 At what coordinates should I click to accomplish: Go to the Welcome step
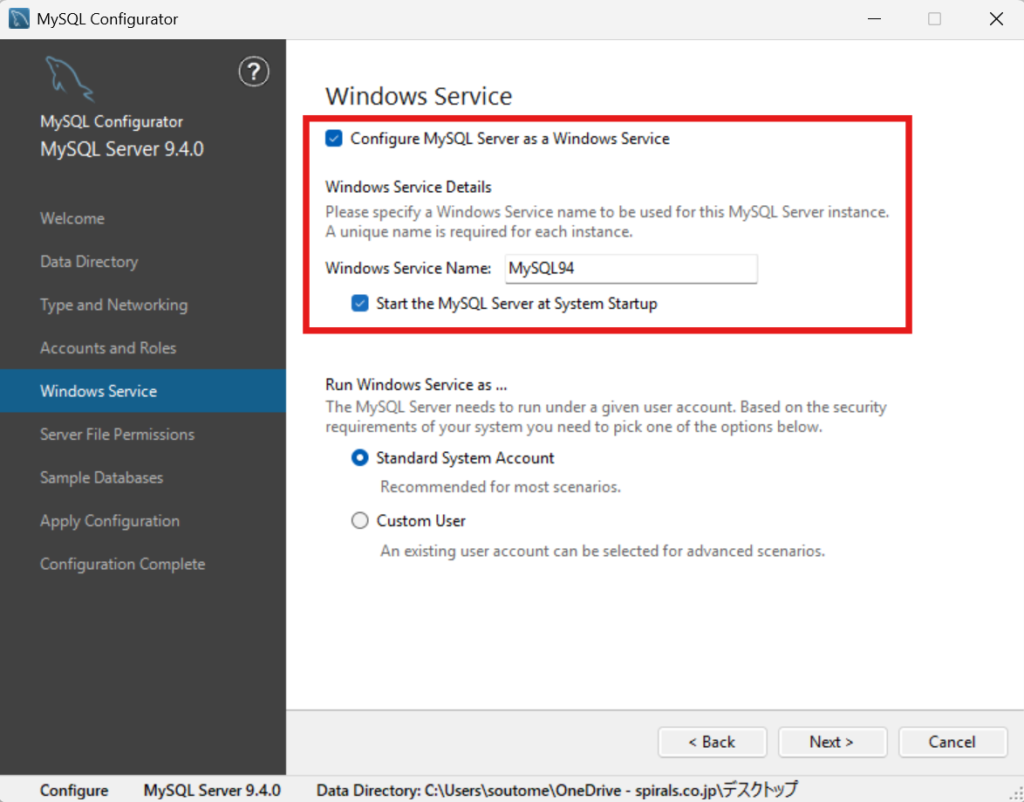(x=72, y=218)
